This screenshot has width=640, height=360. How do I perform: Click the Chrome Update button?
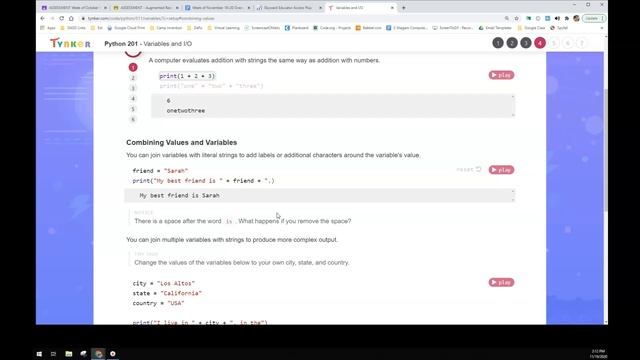[593, 18]
